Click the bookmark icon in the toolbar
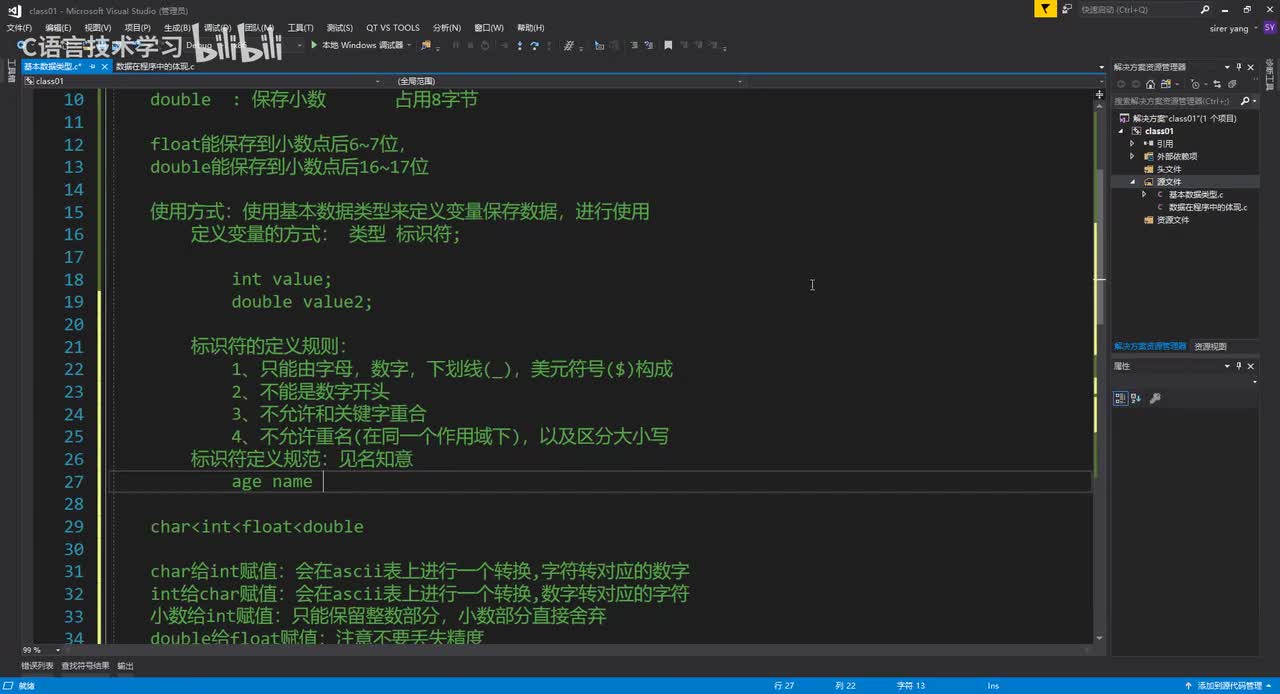The image size is (1280, 694). (x=668, y=45)
